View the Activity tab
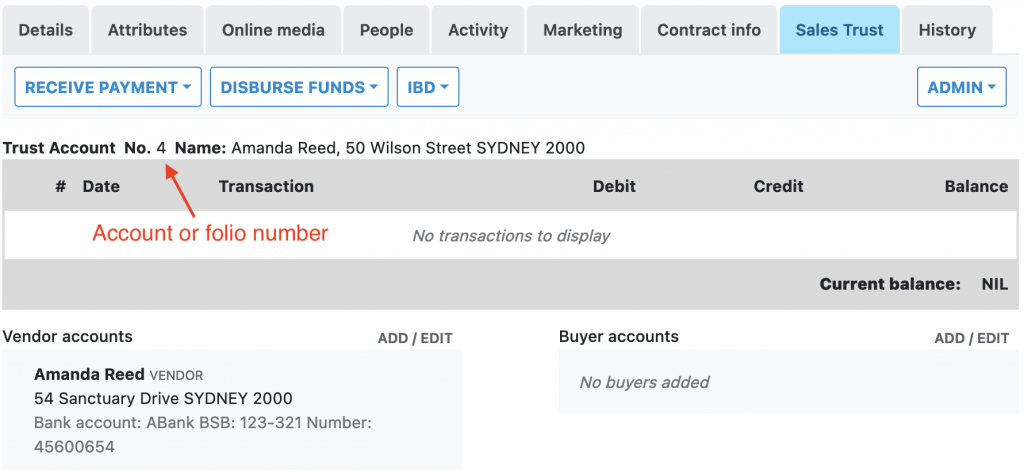 478,30
